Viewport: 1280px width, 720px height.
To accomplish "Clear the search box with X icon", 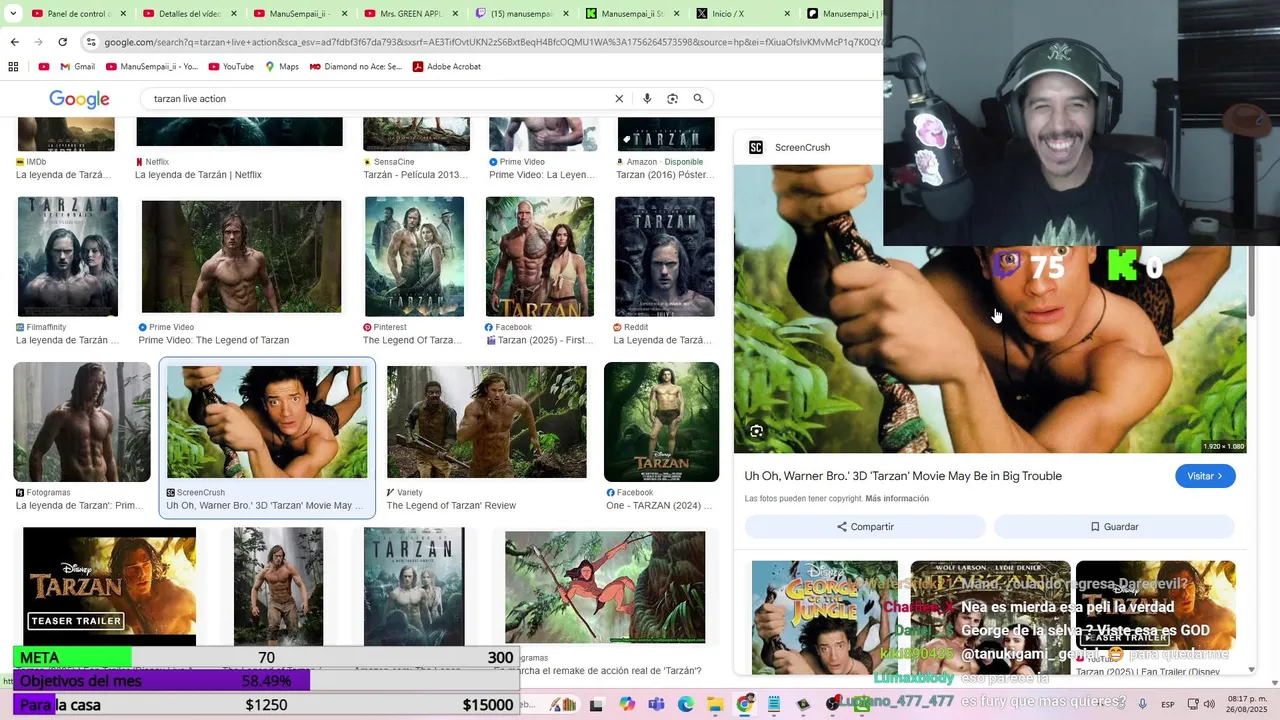I will [619, 99].
